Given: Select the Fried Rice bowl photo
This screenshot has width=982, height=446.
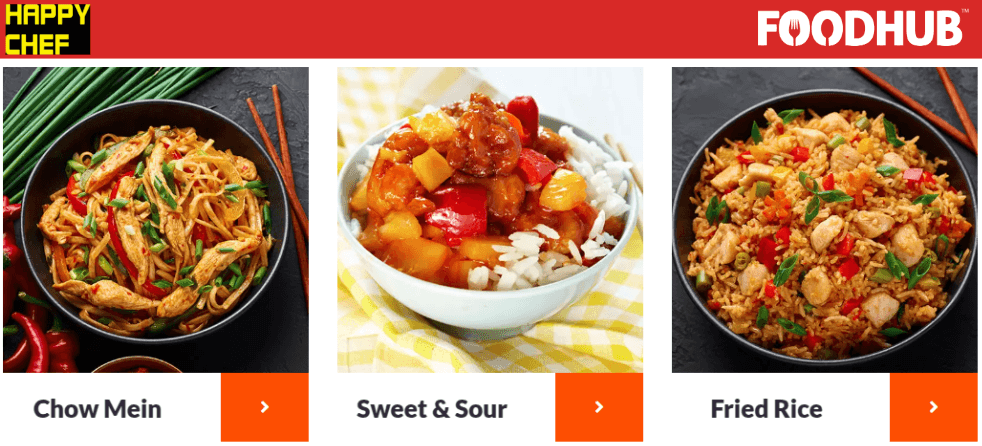Looking at the screenshot, I should point(824,220).
